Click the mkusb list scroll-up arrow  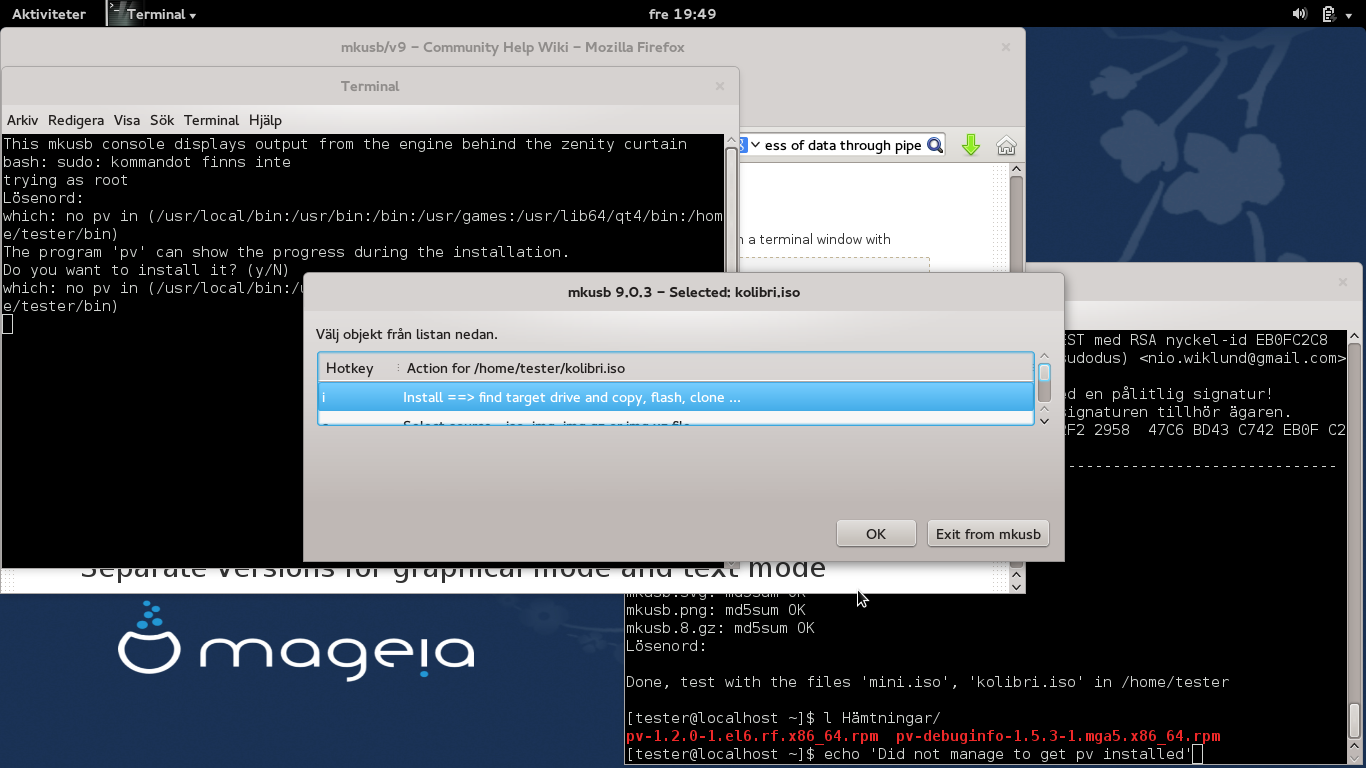1044,356
